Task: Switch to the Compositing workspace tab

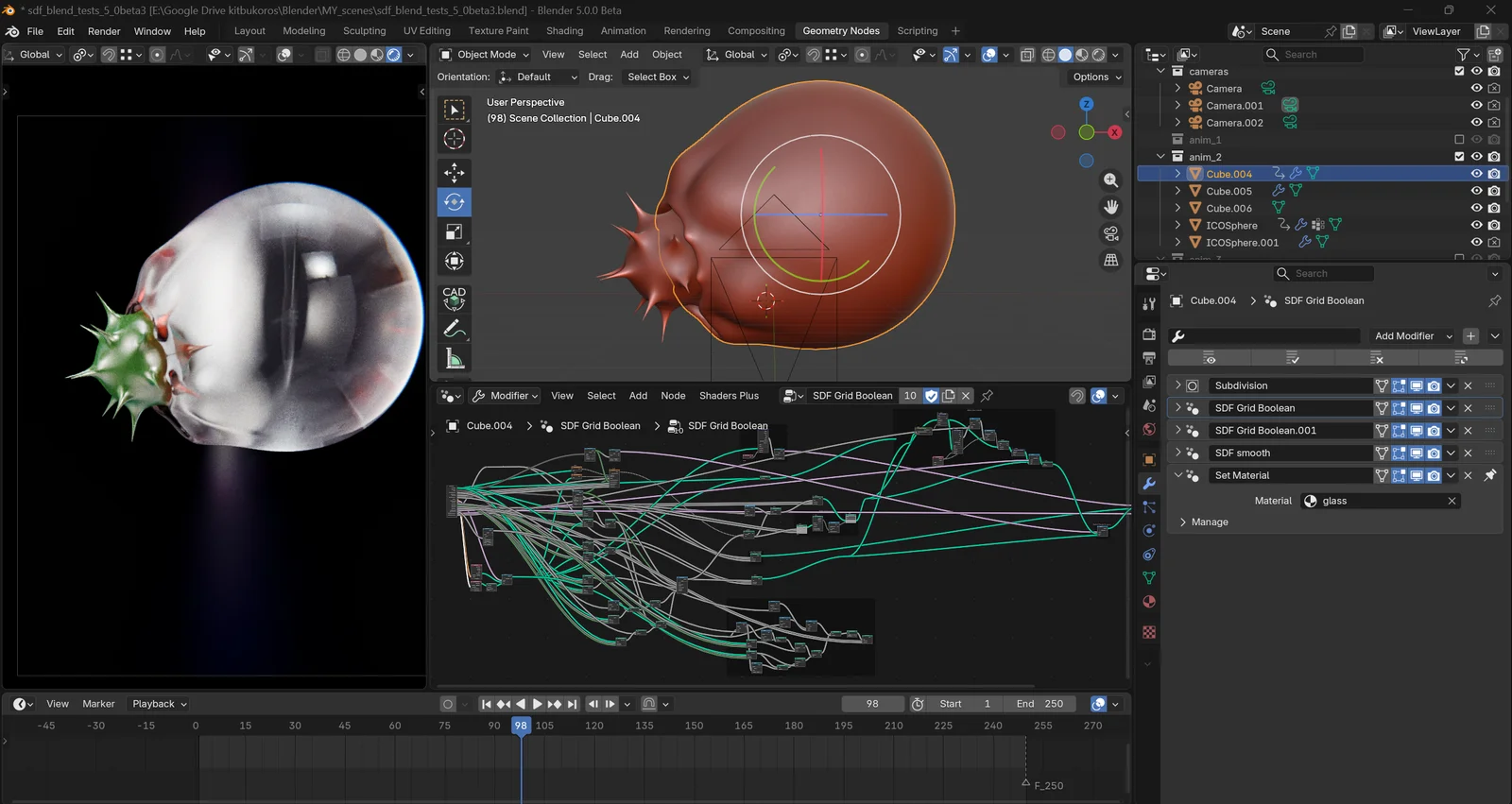Action: pyautogui.click(x=756, y=31)
